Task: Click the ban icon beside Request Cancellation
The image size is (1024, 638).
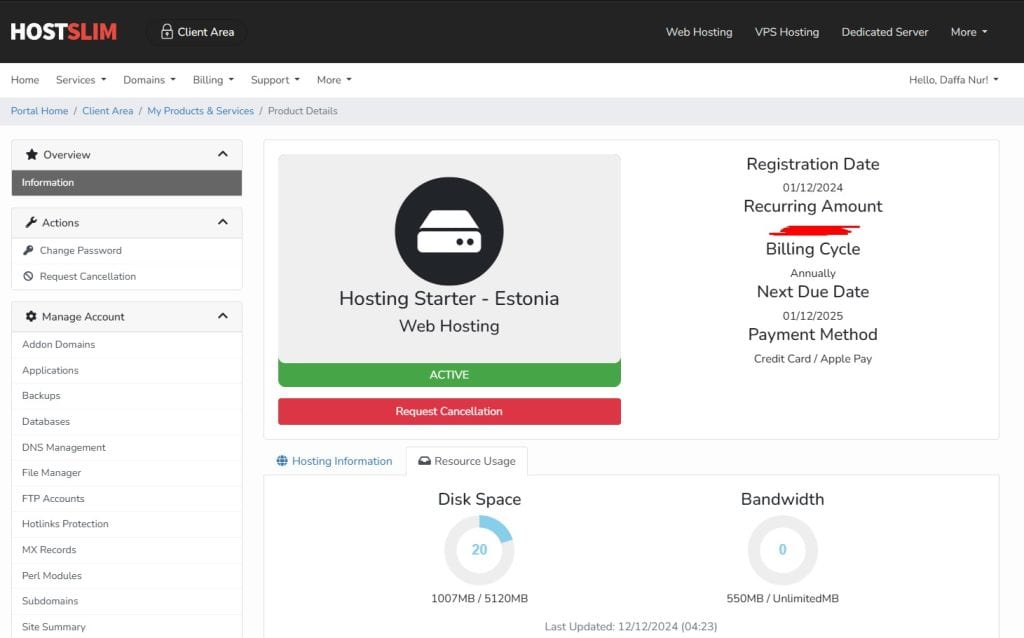Action: [28, 276]
